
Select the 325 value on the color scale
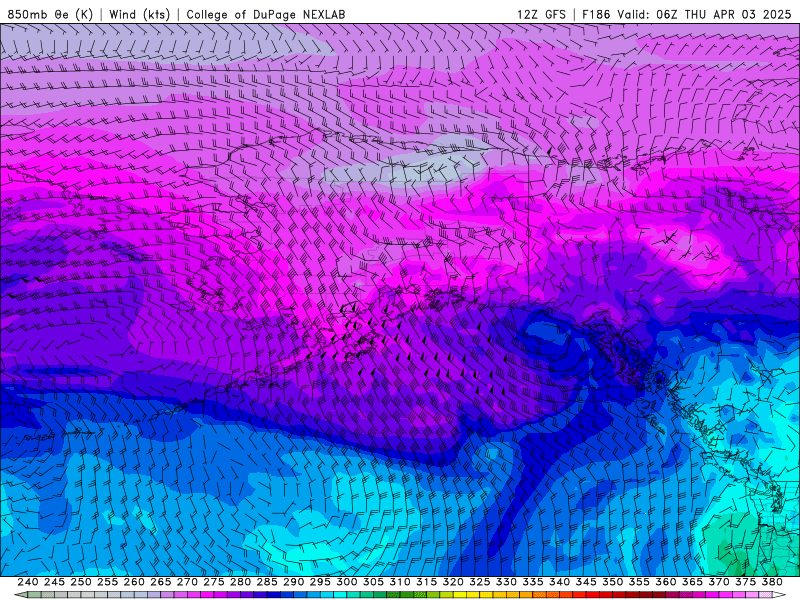pos(479,582)
